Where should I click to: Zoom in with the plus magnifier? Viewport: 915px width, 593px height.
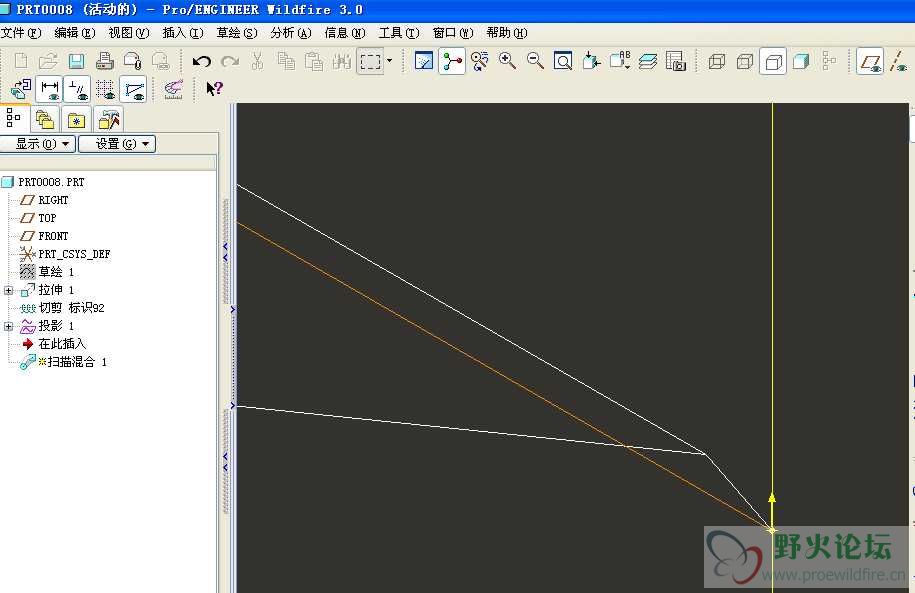507,61
